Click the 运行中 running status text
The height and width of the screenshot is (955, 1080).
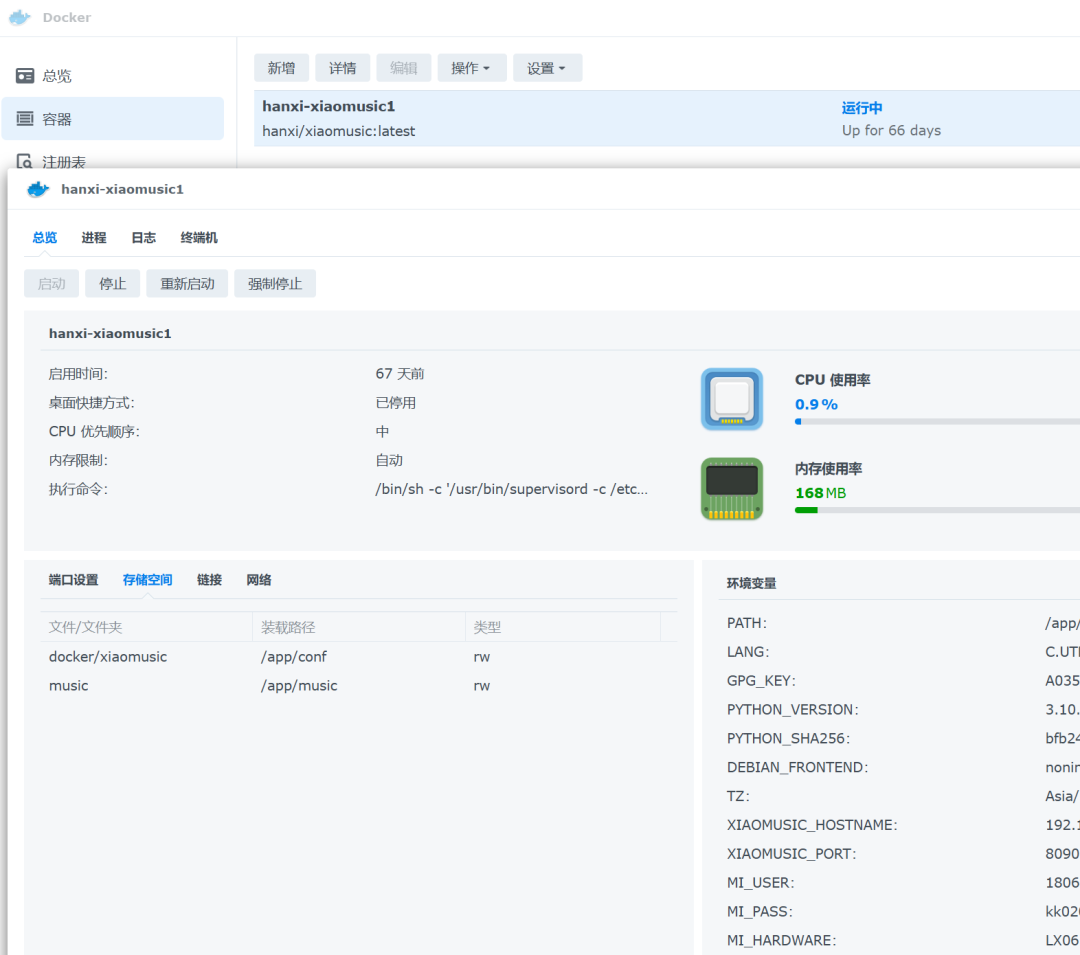[x=862, y=107]
